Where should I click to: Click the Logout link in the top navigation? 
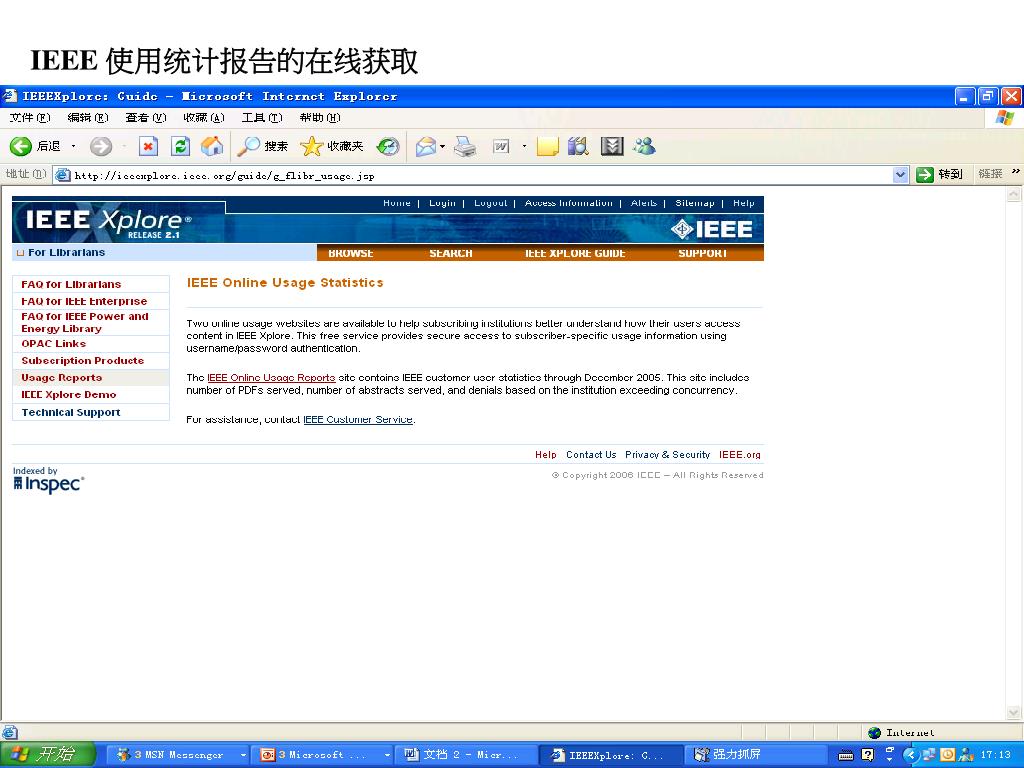click(x=490, y=203)
